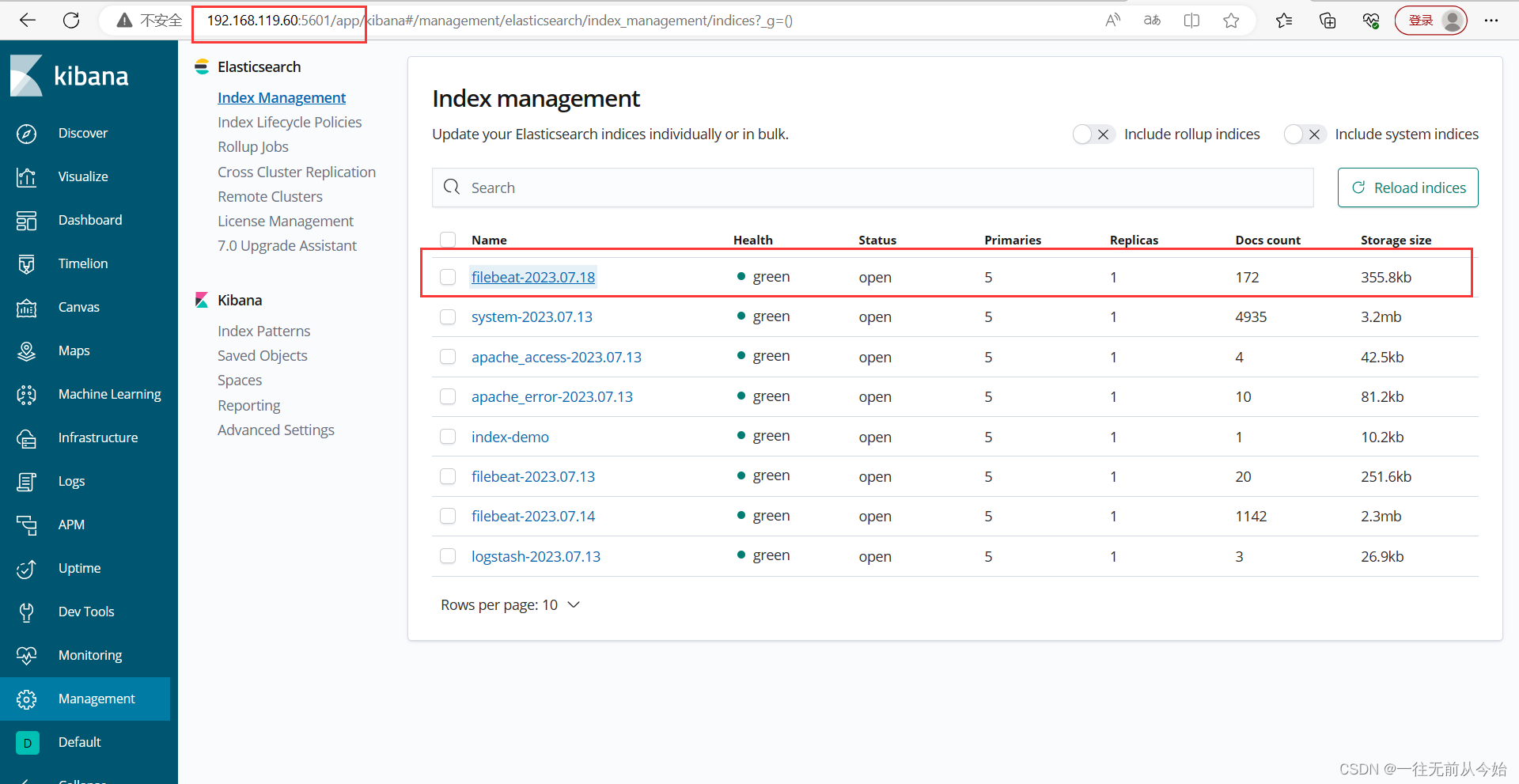This screenshot has width=1519, height=784.
Task: Click the Visualize chart icon
Action: (x=27, y=177)
